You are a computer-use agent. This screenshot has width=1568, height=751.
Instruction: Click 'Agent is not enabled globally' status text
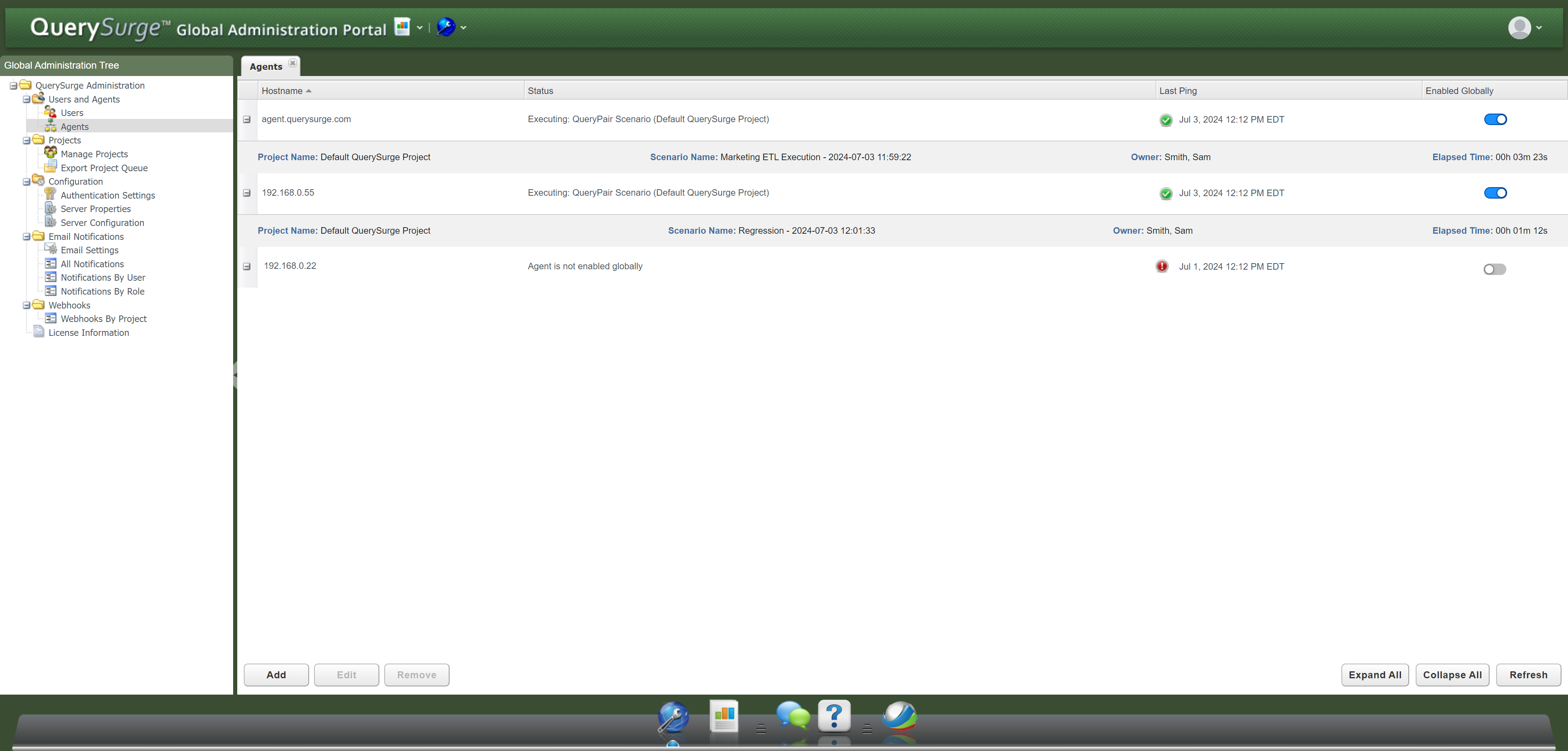[585, 266]
